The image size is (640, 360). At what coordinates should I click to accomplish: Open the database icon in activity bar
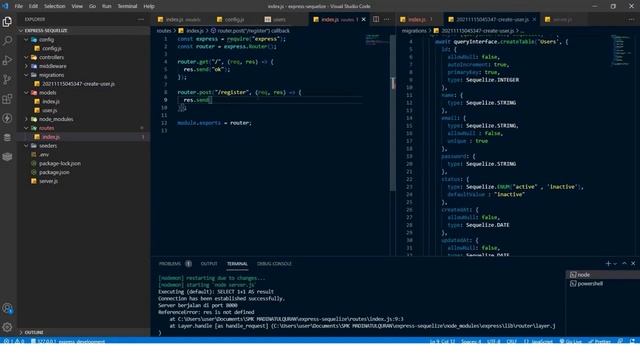tap(7, 138)
